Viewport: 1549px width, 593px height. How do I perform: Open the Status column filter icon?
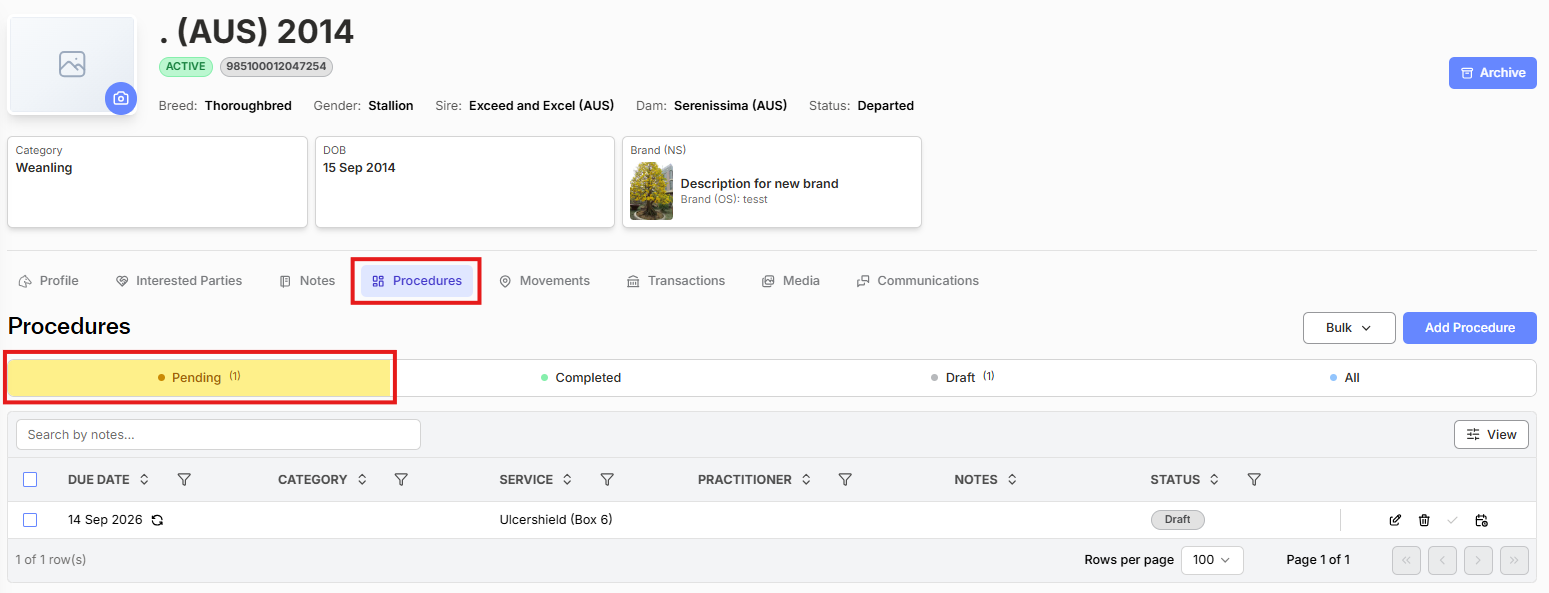coord(1254,480)
